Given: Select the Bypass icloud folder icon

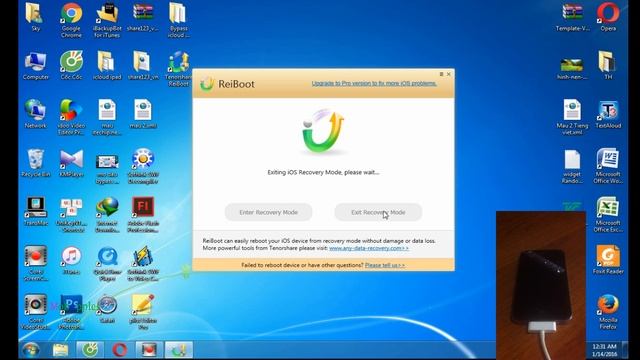Looking at the screenshot, I should pos(178,20).
